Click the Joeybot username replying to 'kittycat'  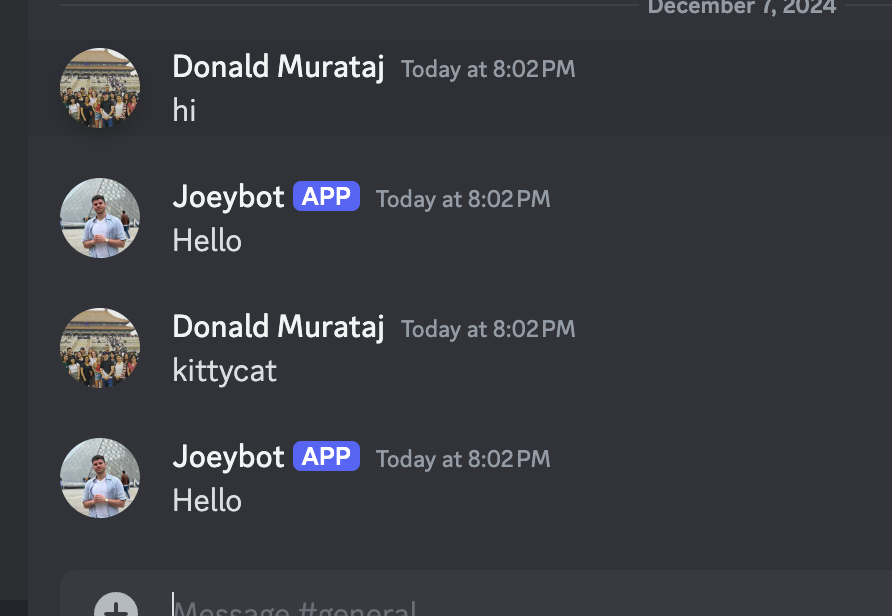coord(228,457)
